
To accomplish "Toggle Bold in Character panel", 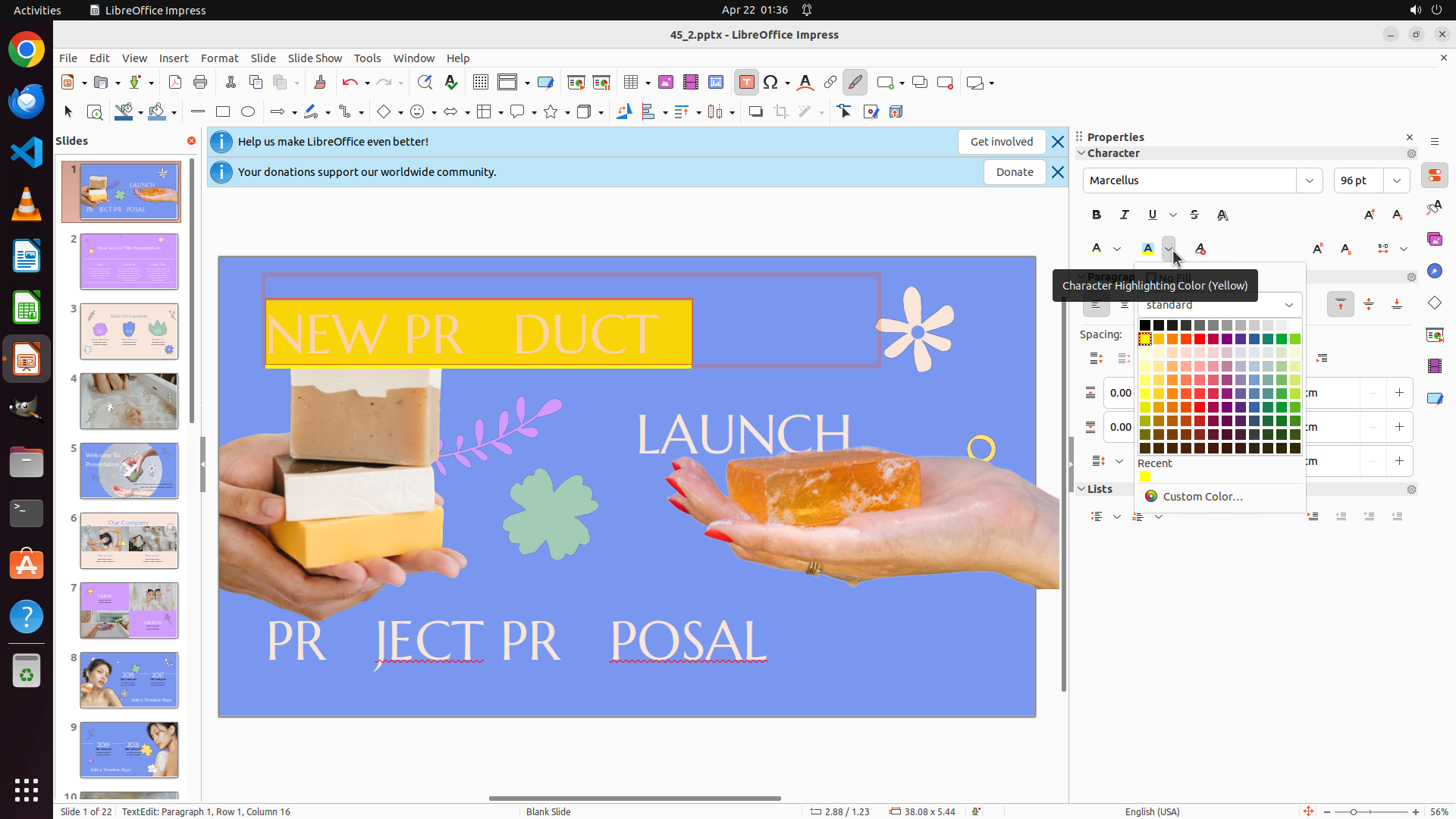I will point(1097,215).
